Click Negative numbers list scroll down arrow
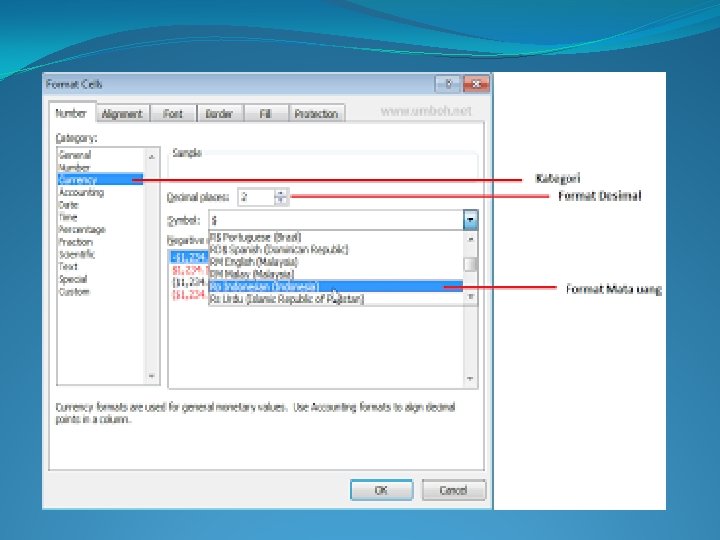Image resolution: width=720 pixels, height=540 pixels. tap(470, 379)
